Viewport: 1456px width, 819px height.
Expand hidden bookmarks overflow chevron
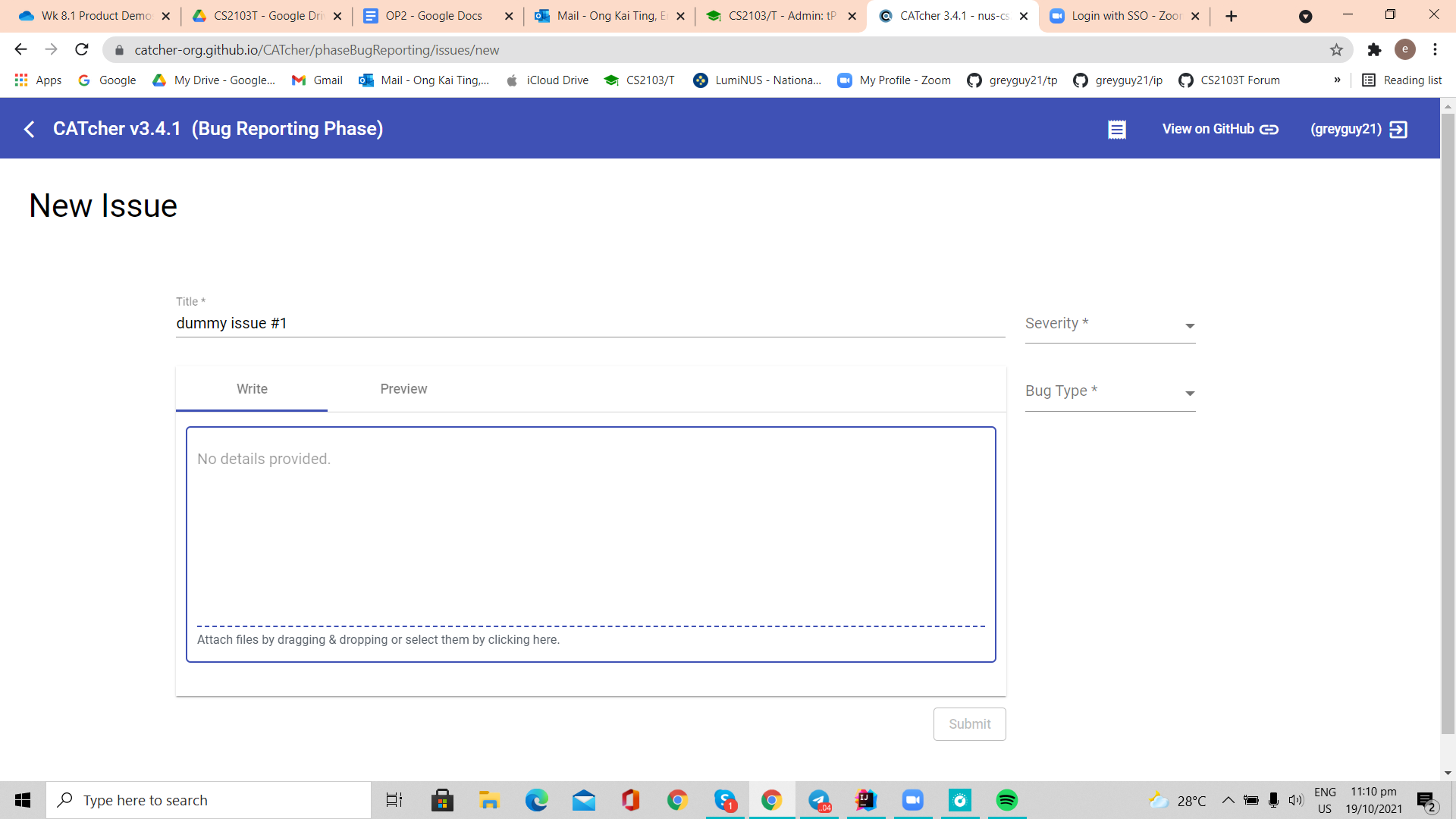click(1337, 80)
